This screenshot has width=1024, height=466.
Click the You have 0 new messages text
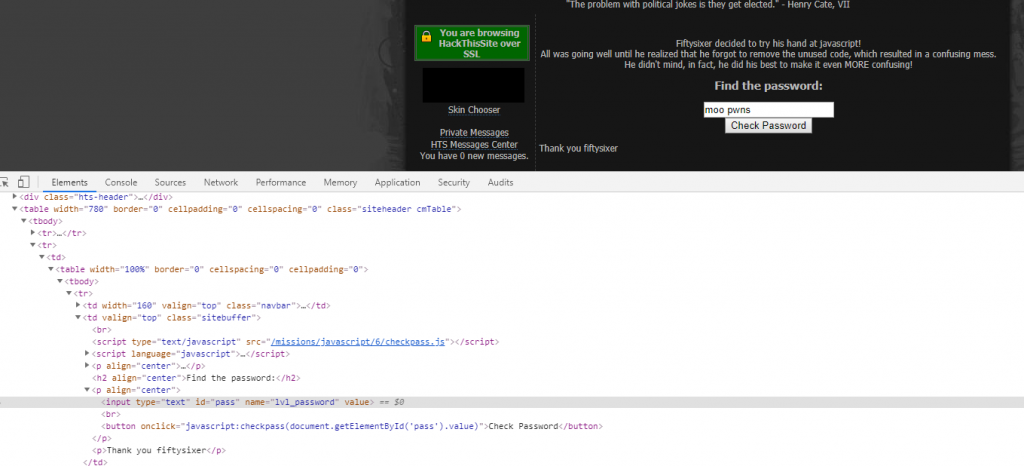(x=474, y=156)
